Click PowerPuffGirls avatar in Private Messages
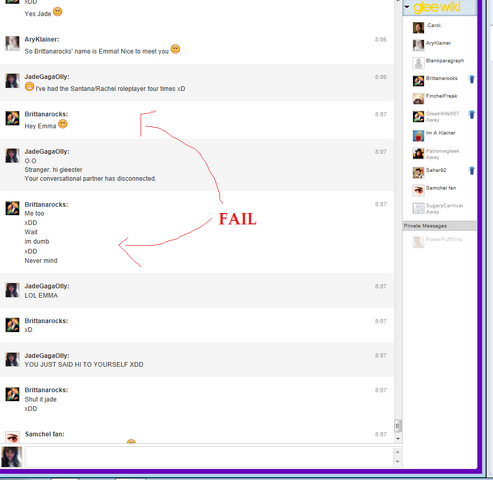 point(418,242)
